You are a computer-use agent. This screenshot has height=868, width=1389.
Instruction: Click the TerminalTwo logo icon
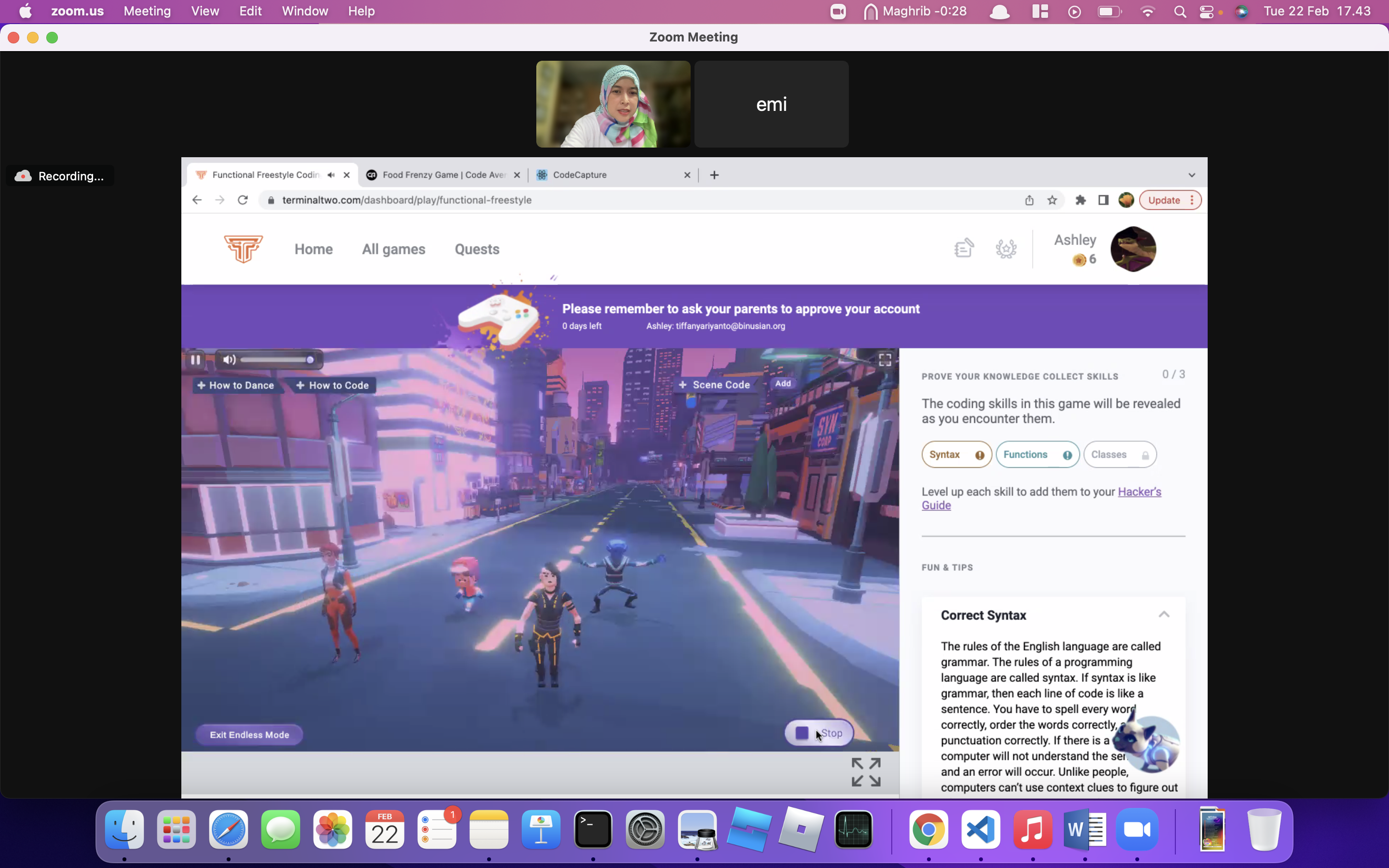pyautogui.click(x=243, y=249)
